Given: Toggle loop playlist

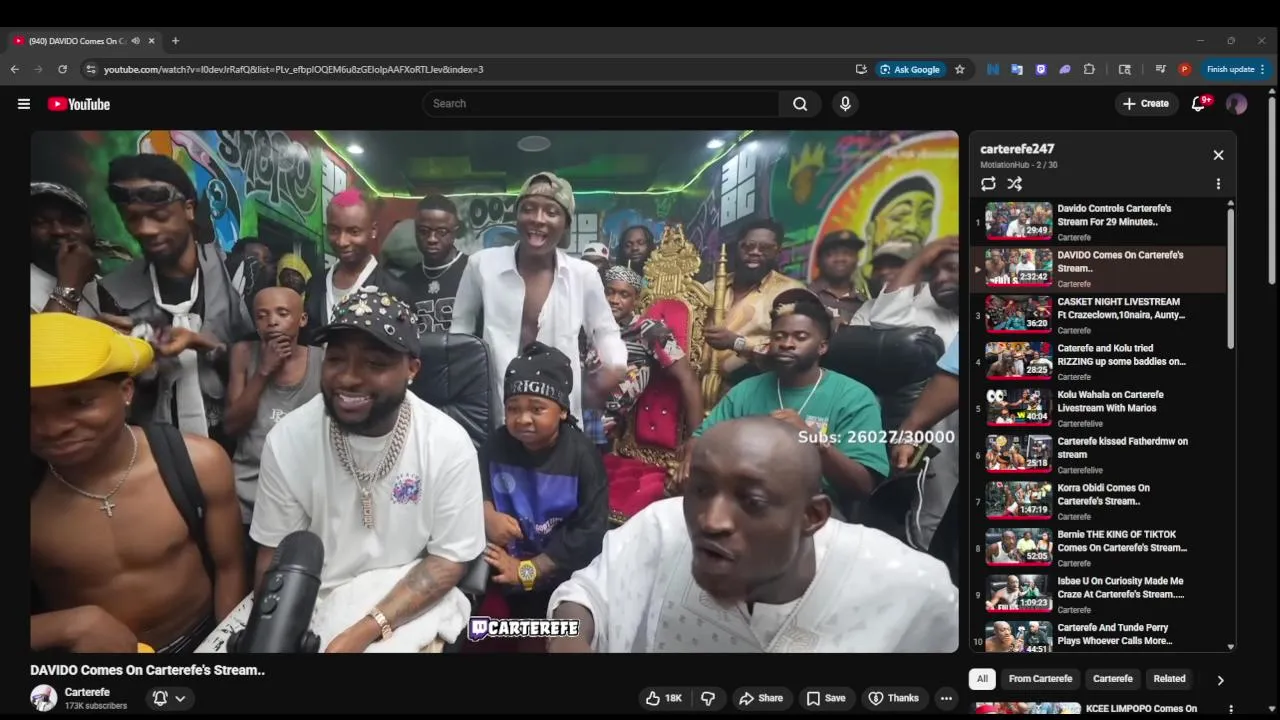Looking at the screenshot, I should 988,184.
